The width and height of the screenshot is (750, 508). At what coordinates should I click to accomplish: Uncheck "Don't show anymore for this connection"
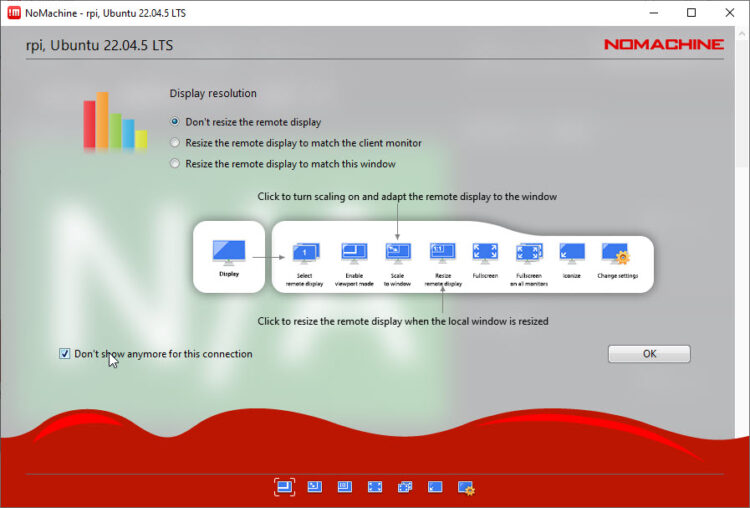(65, 354)
